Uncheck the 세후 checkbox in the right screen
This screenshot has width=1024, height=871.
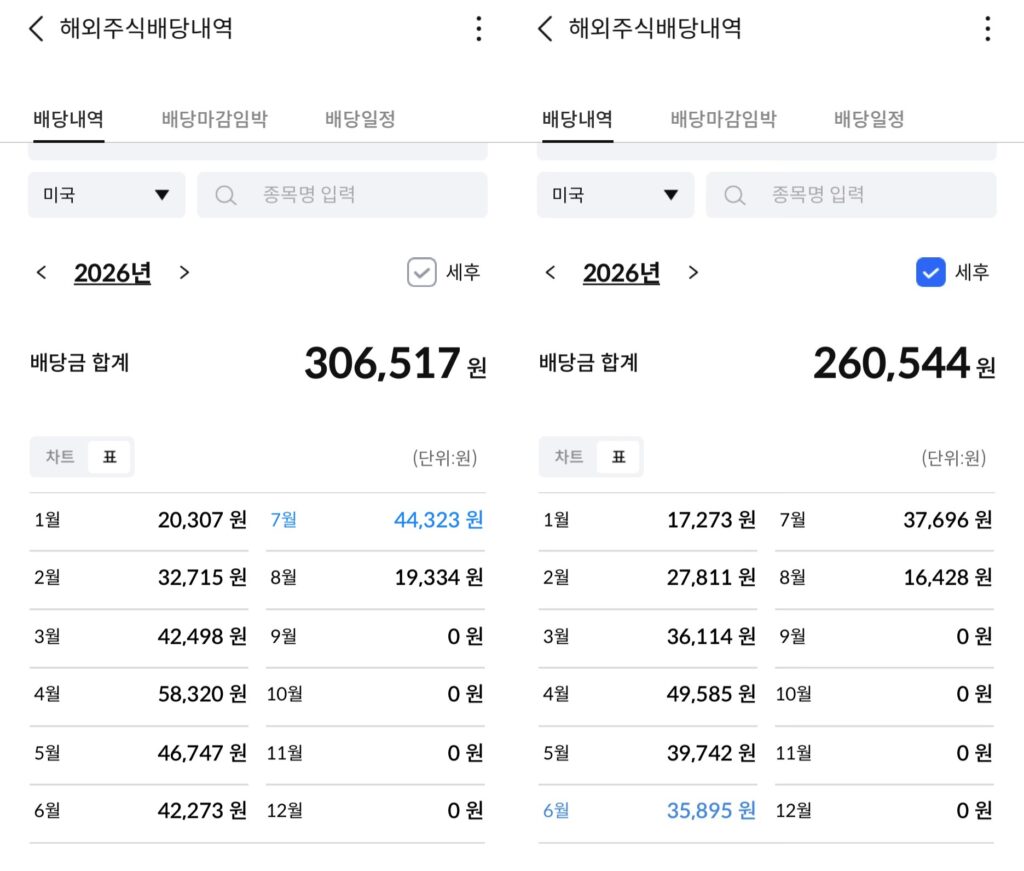click(931, 272)
